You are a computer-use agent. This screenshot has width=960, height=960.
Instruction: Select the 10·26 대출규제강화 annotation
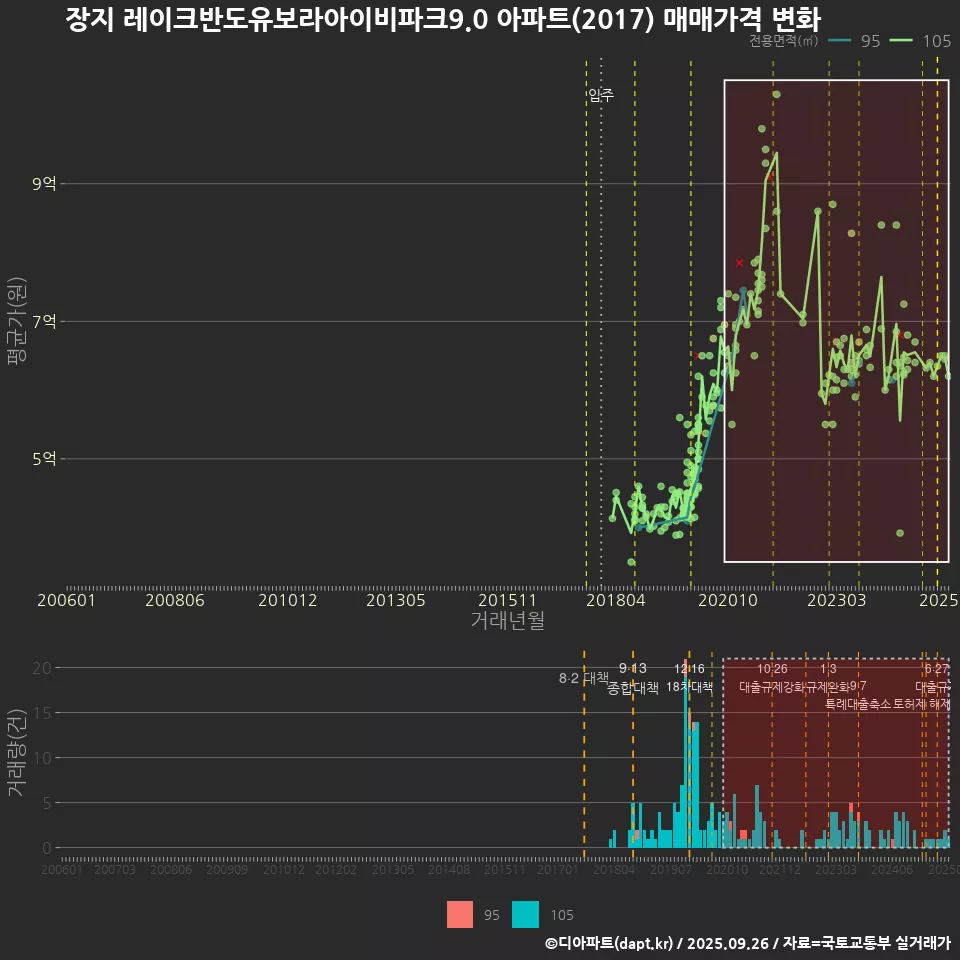click(x=772, y=678)
